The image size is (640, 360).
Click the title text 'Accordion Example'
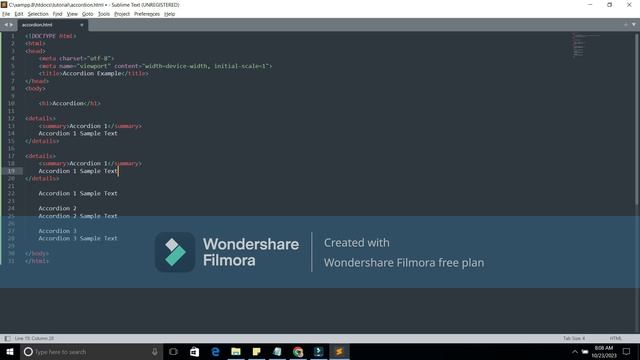92,73
